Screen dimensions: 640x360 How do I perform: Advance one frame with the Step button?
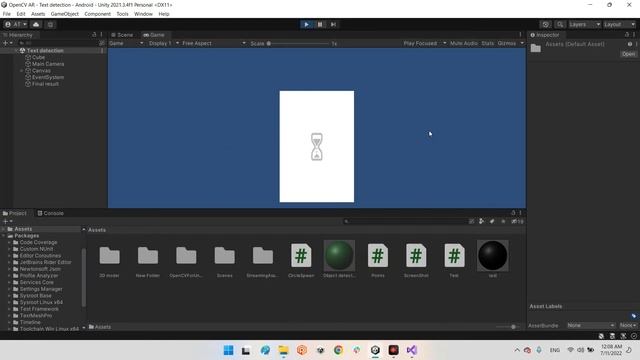tap(333, 24)
